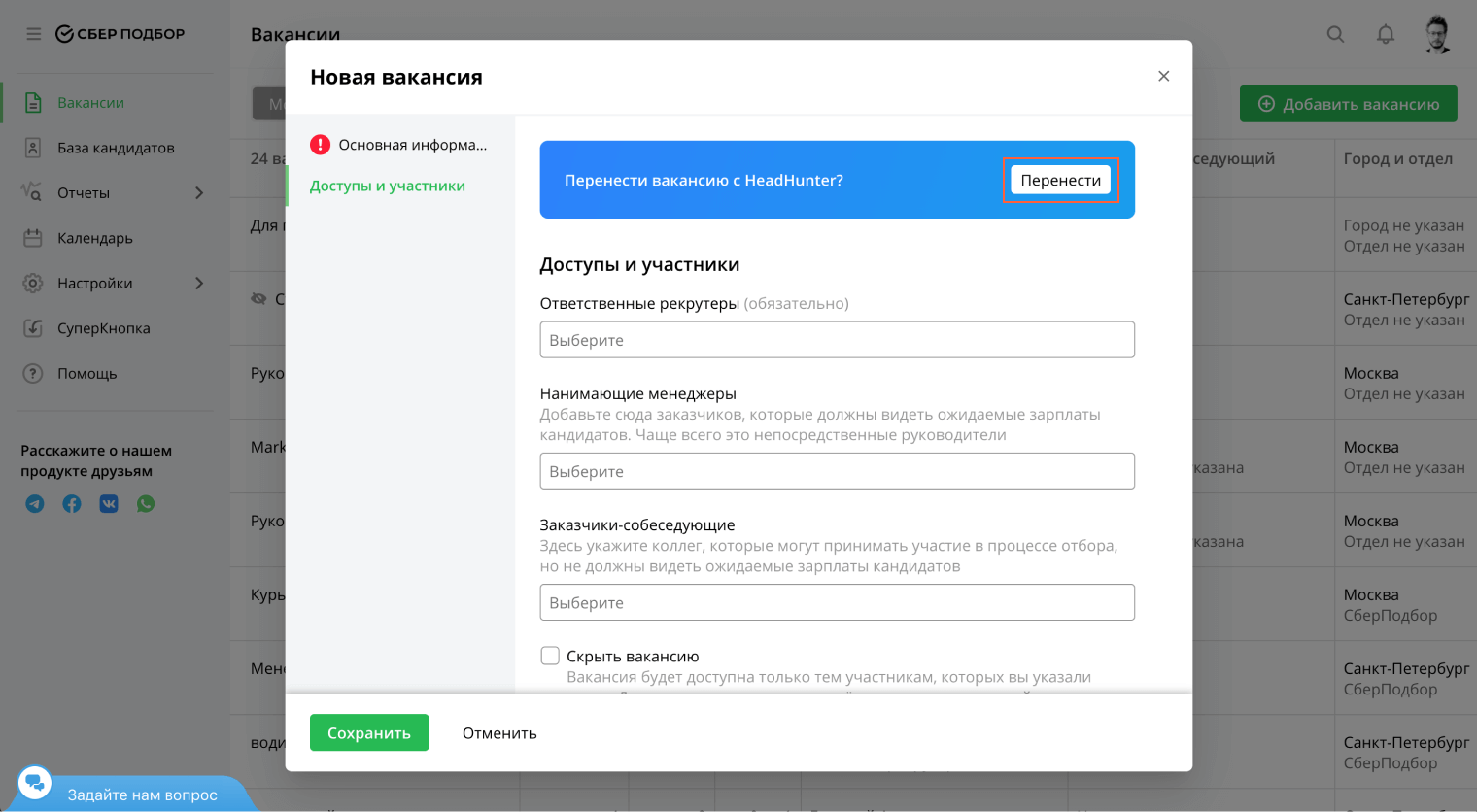Click the Настройки gear icon
This screenshot has width=1477, height=812.
[x=33, y=283]
